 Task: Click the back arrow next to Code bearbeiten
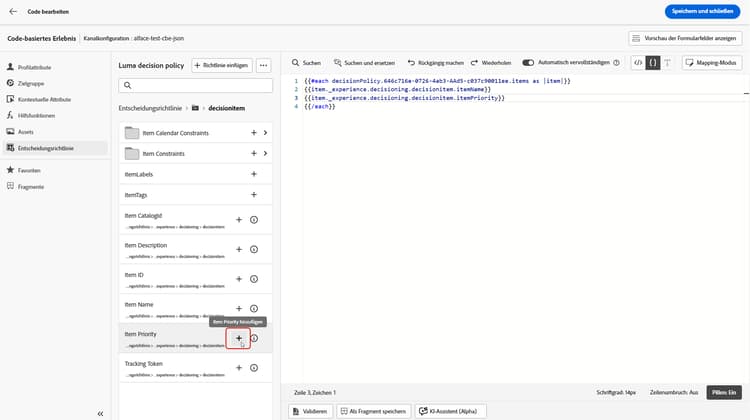pos(13,11)
